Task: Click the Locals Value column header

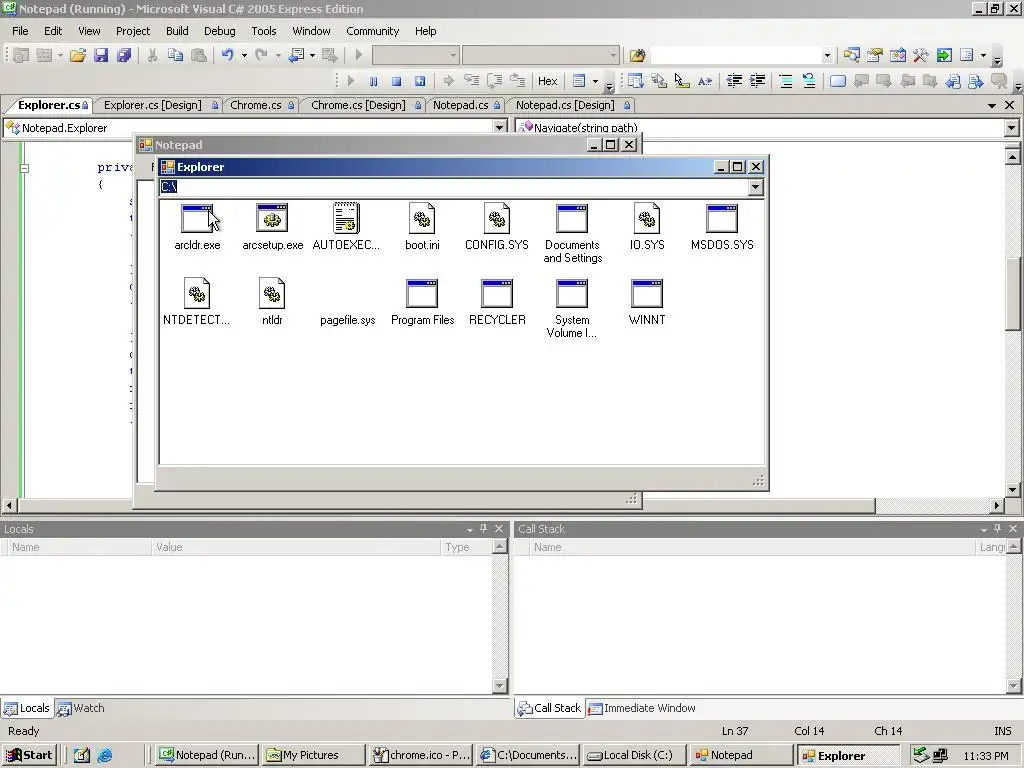Action: (296, 547)
